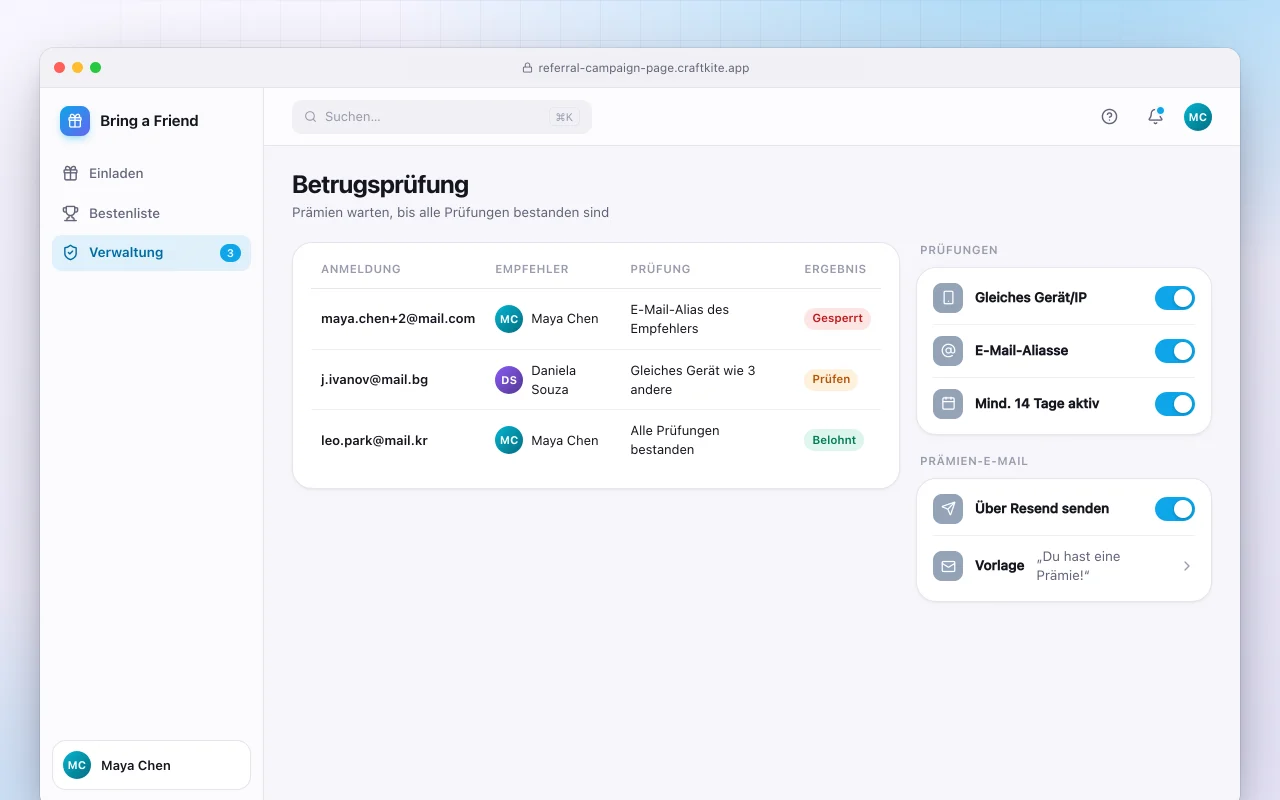Click the device icon beside Gleiches Gerät/IP
This screenshot has height=800, width=1280.
[x=948, y=298]
